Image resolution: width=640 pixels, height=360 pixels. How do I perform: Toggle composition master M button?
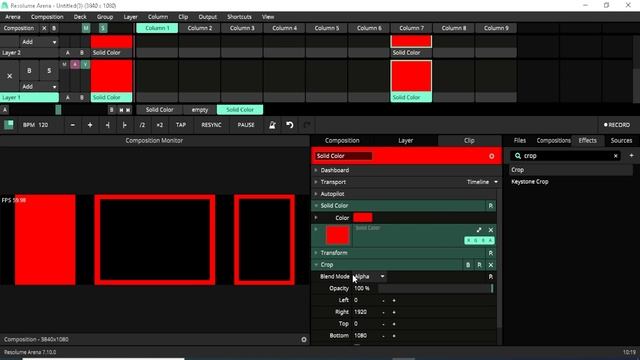[x=86, y=28]
